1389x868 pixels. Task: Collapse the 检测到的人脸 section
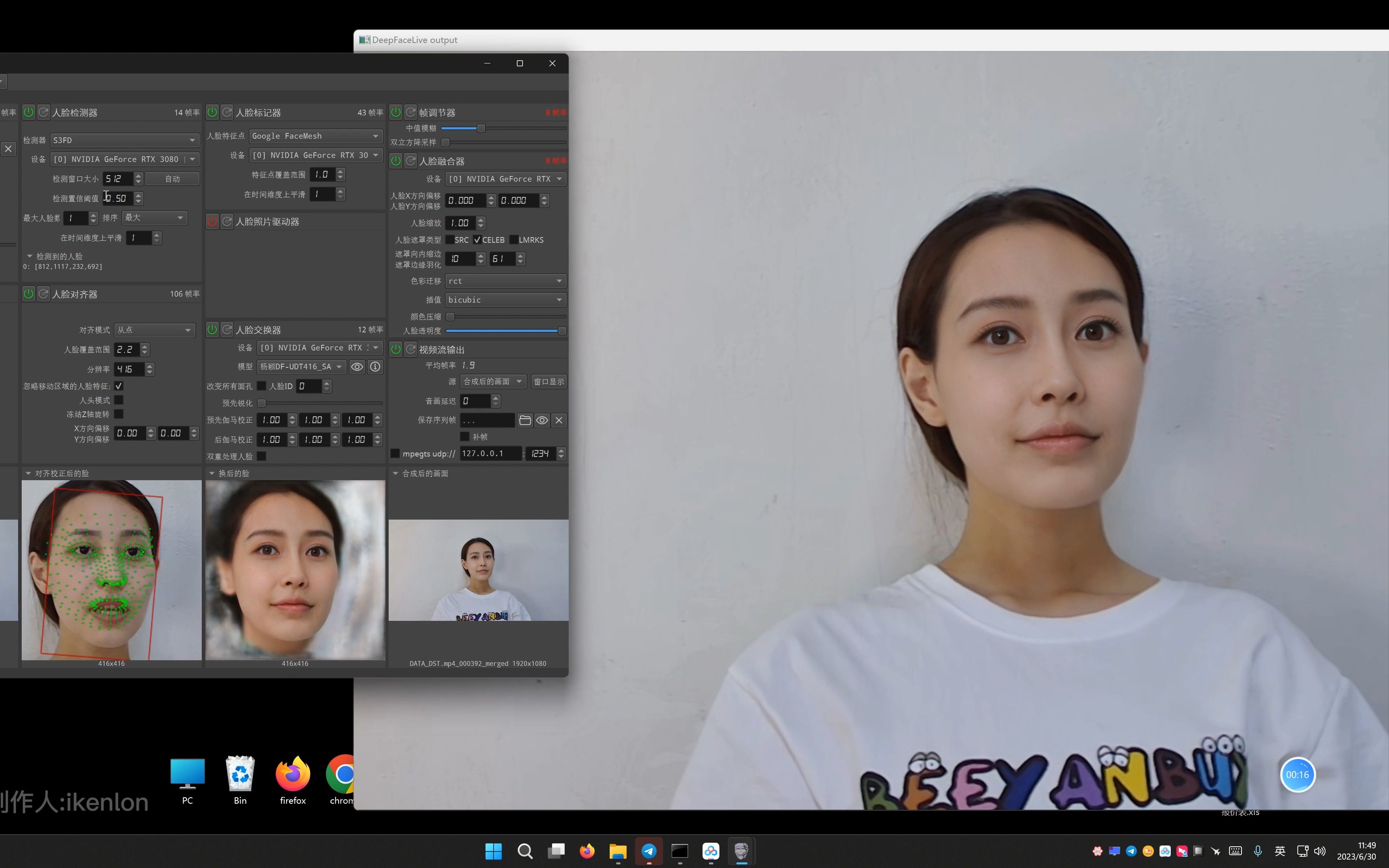[30, 256]
